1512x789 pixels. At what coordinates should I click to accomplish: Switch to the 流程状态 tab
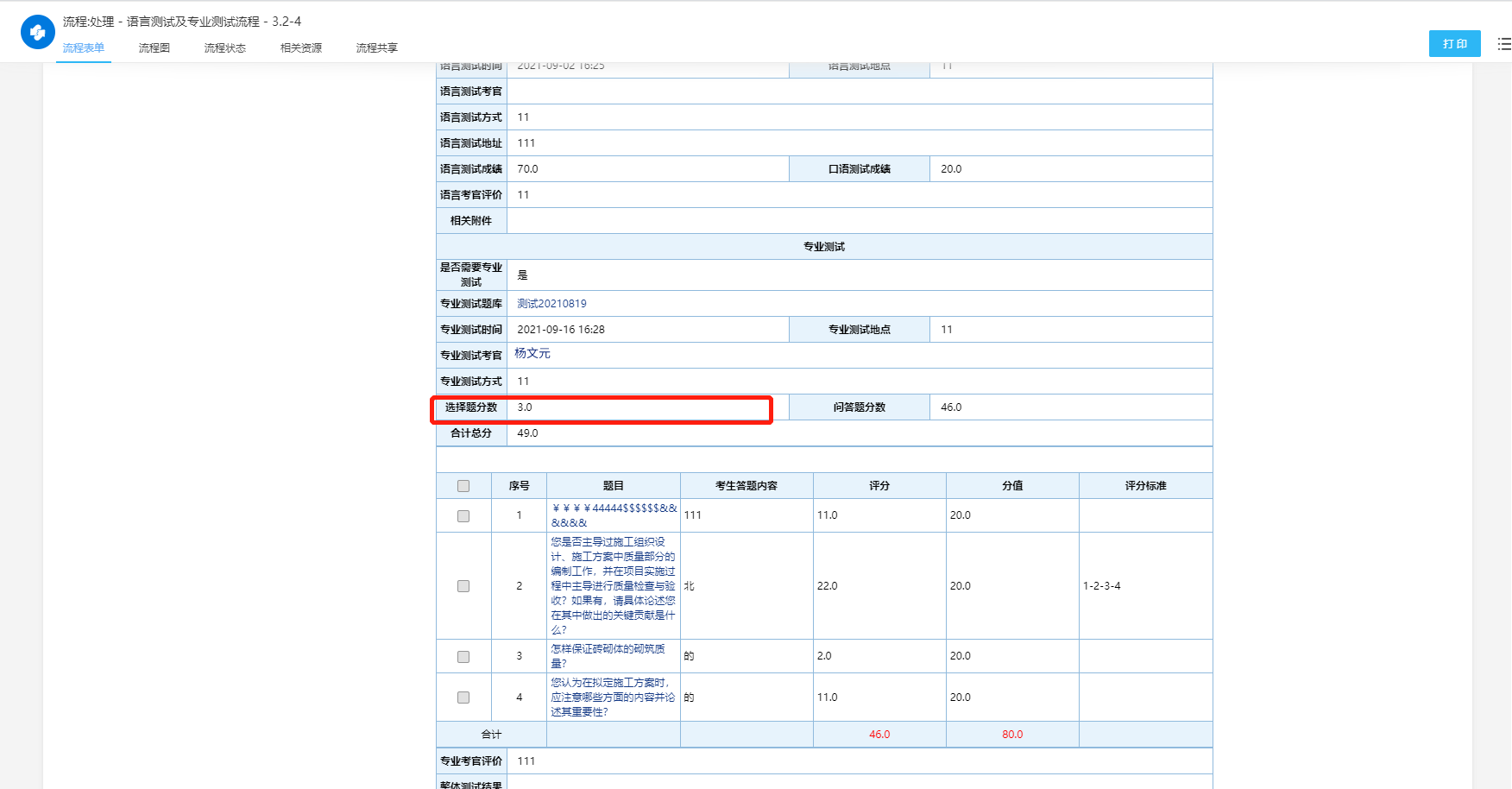tap(225, 47)
